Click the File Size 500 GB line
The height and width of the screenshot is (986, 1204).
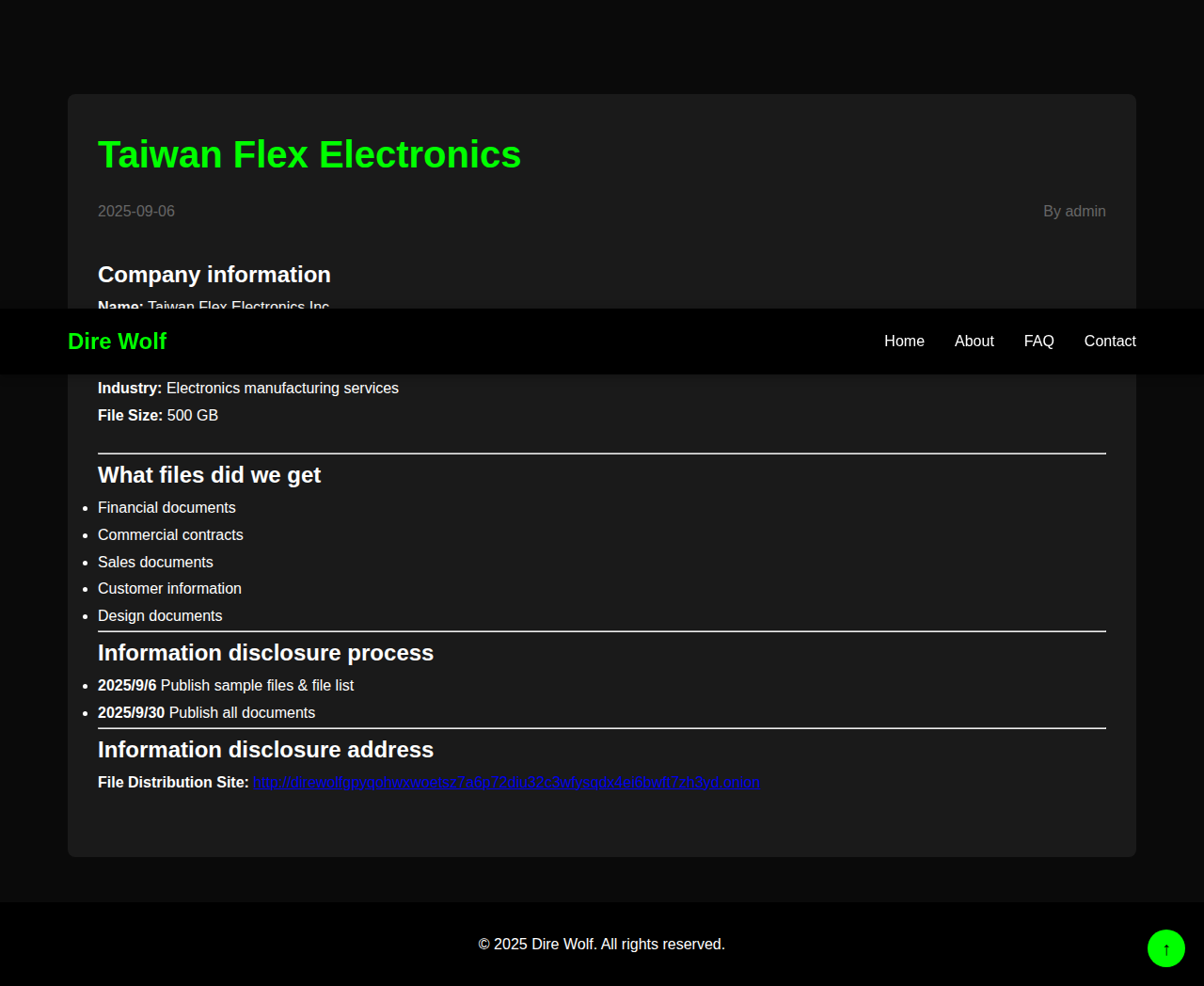(x=158, y=416)
